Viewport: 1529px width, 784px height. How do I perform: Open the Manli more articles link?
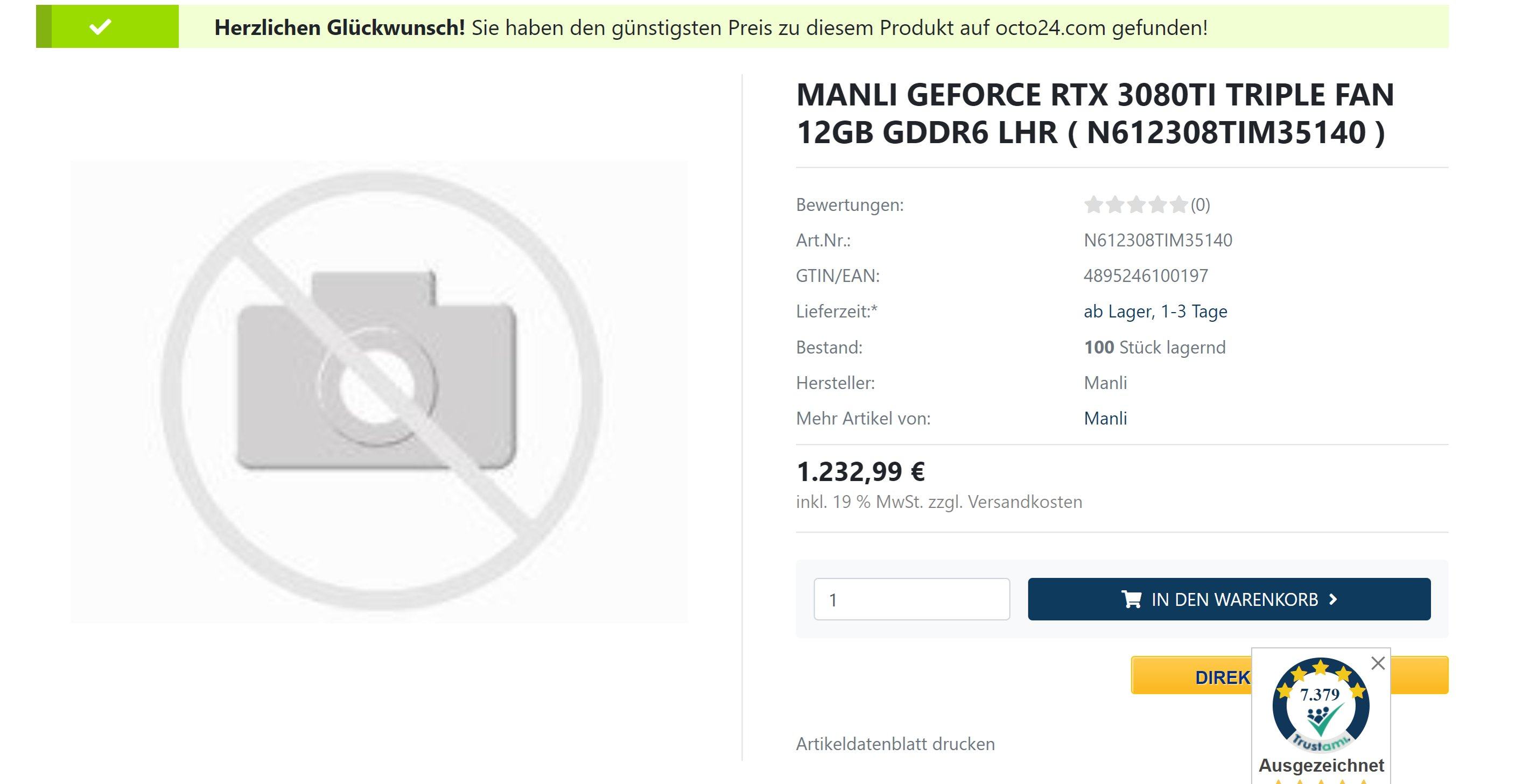coord(1105,418)
